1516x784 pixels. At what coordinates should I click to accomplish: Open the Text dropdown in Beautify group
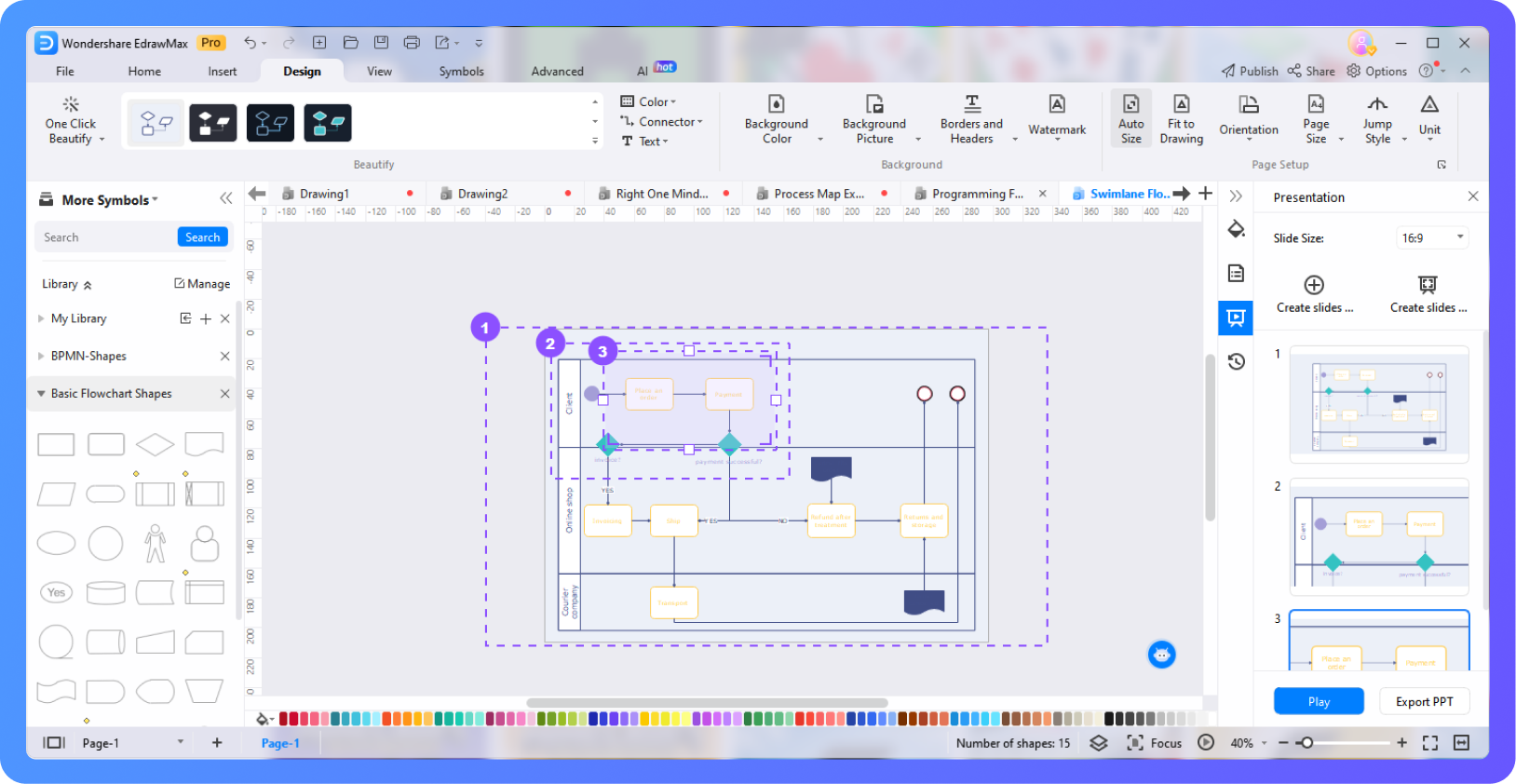click(645, 142)
